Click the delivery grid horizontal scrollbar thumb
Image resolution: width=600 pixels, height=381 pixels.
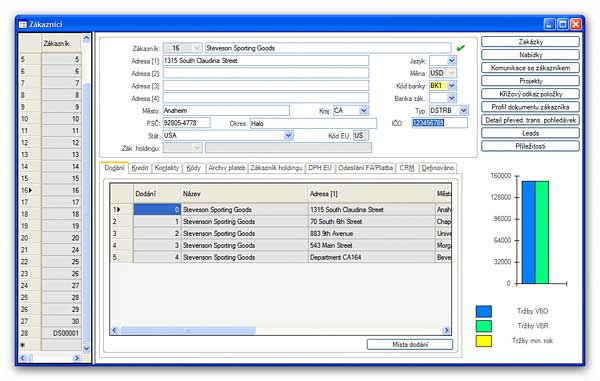[x=188, y=331]
